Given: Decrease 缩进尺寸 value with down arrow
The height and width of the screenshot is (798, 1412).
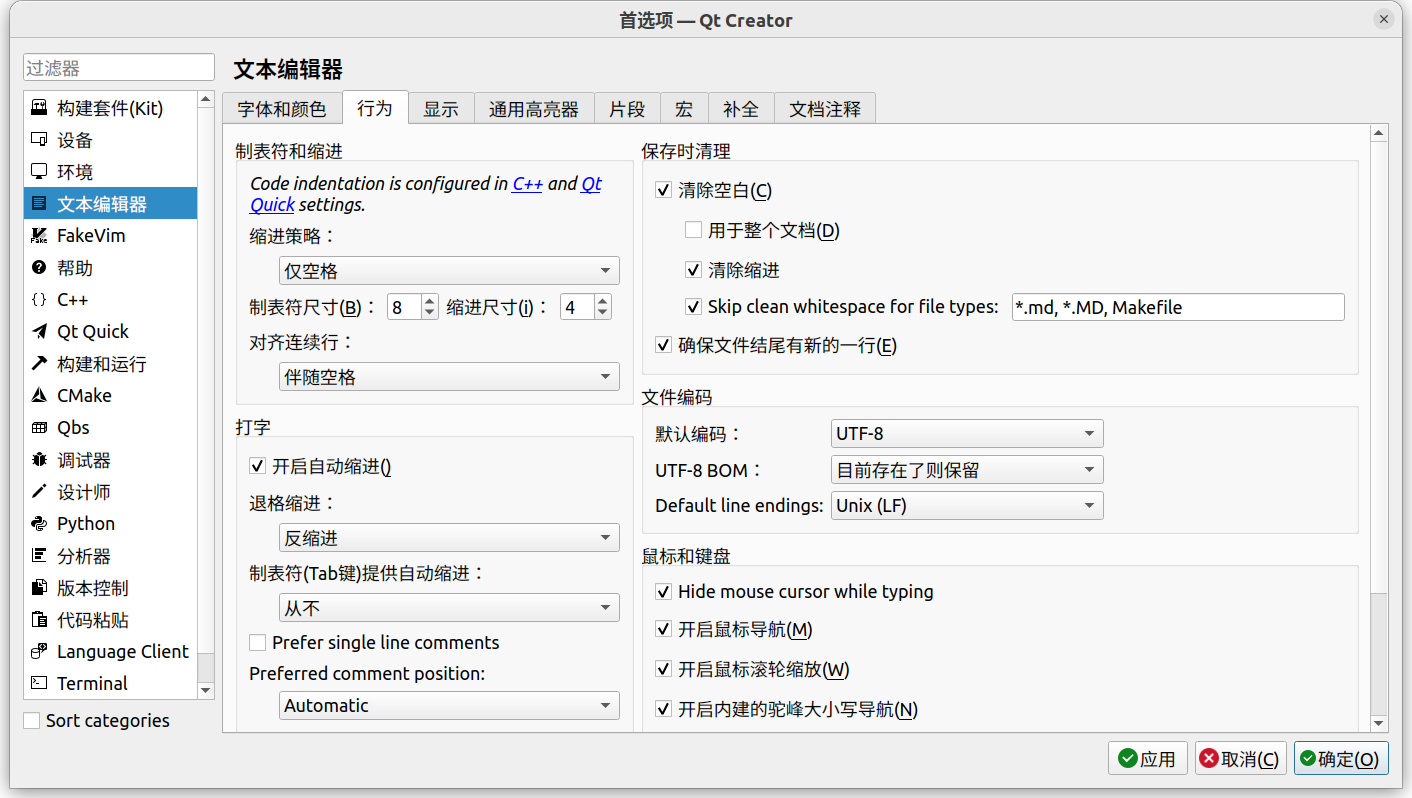Looking at the screenshot, I should pyautogui.click(x=603, y=313).
